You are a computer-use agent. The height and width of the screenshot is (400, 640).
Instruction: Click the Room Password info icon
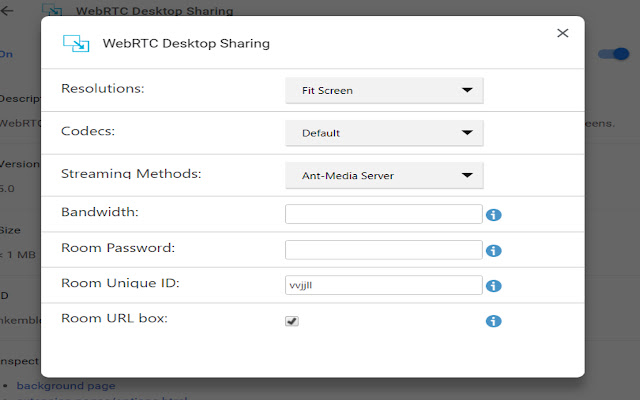[x=493, y=251]
